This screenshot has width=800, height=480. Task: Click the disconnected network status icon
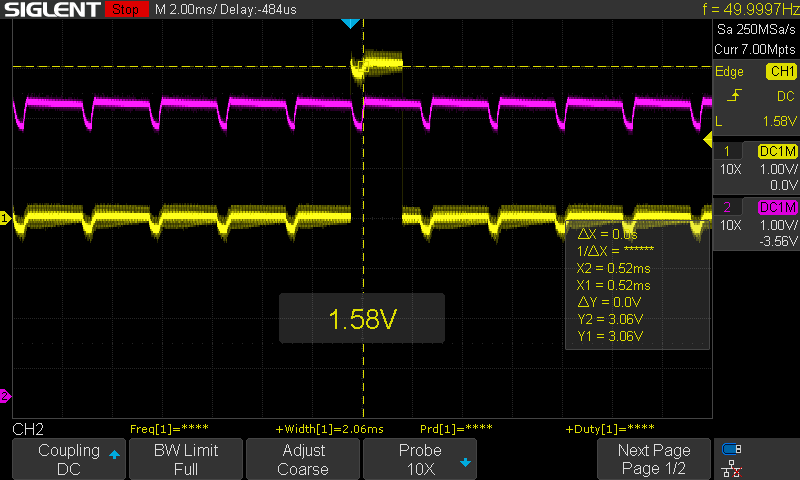click(x=731, y=469)
